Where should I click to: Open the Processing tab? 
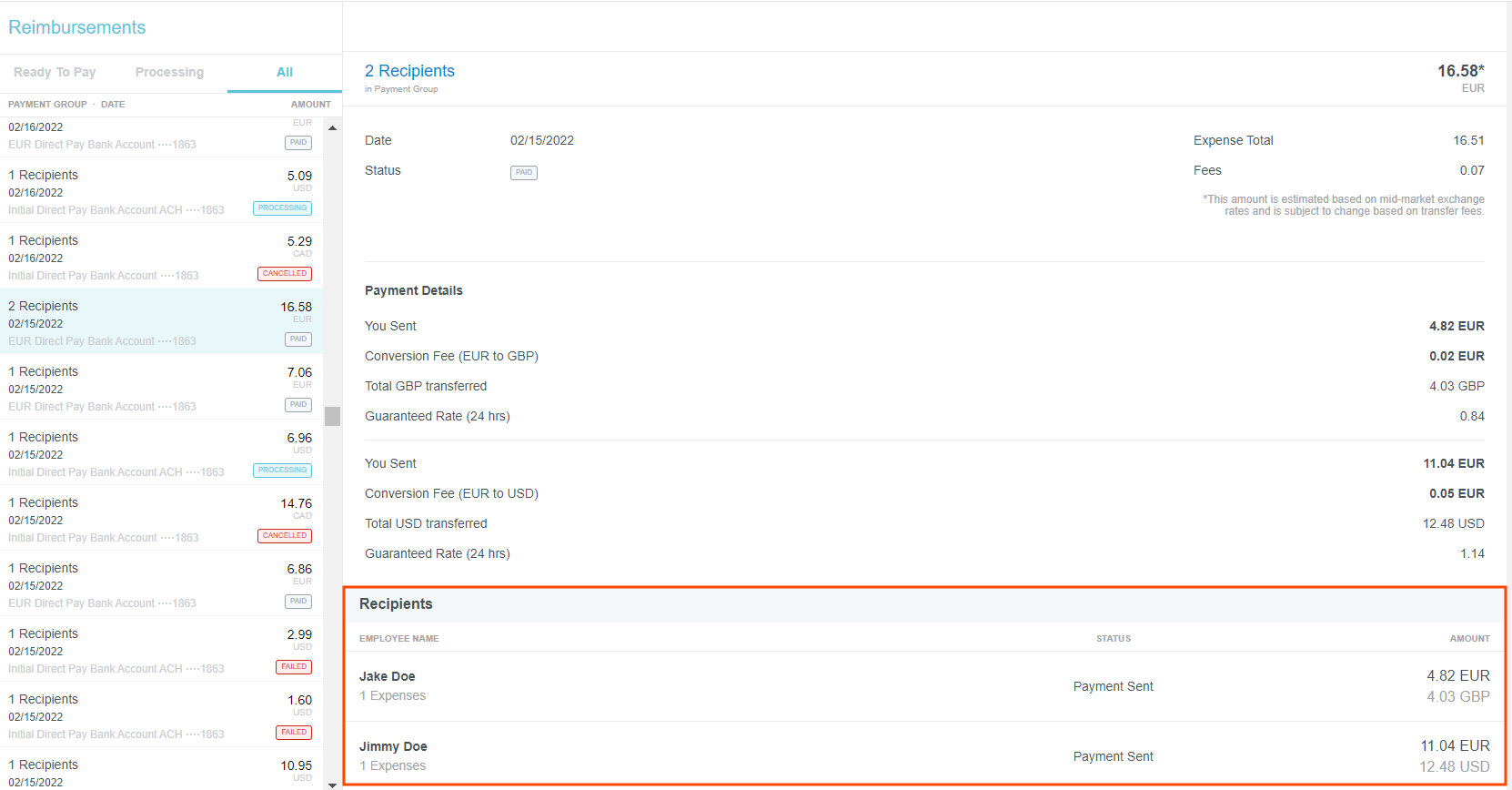click(169, 73)
